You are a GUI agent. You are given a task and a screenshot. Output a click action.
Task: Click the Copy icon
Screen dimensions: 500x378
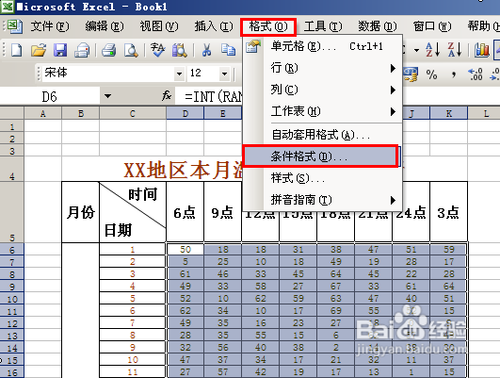(x=228, y=50)
